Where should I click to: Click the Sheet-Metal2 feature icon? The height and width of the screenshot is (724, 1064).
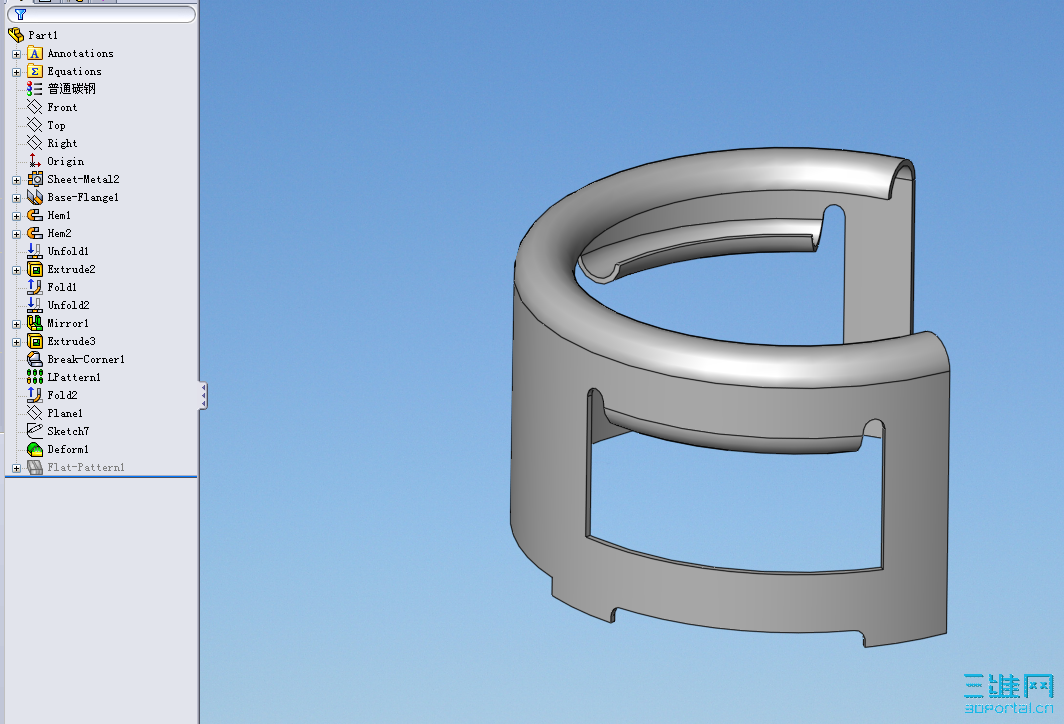35,179
